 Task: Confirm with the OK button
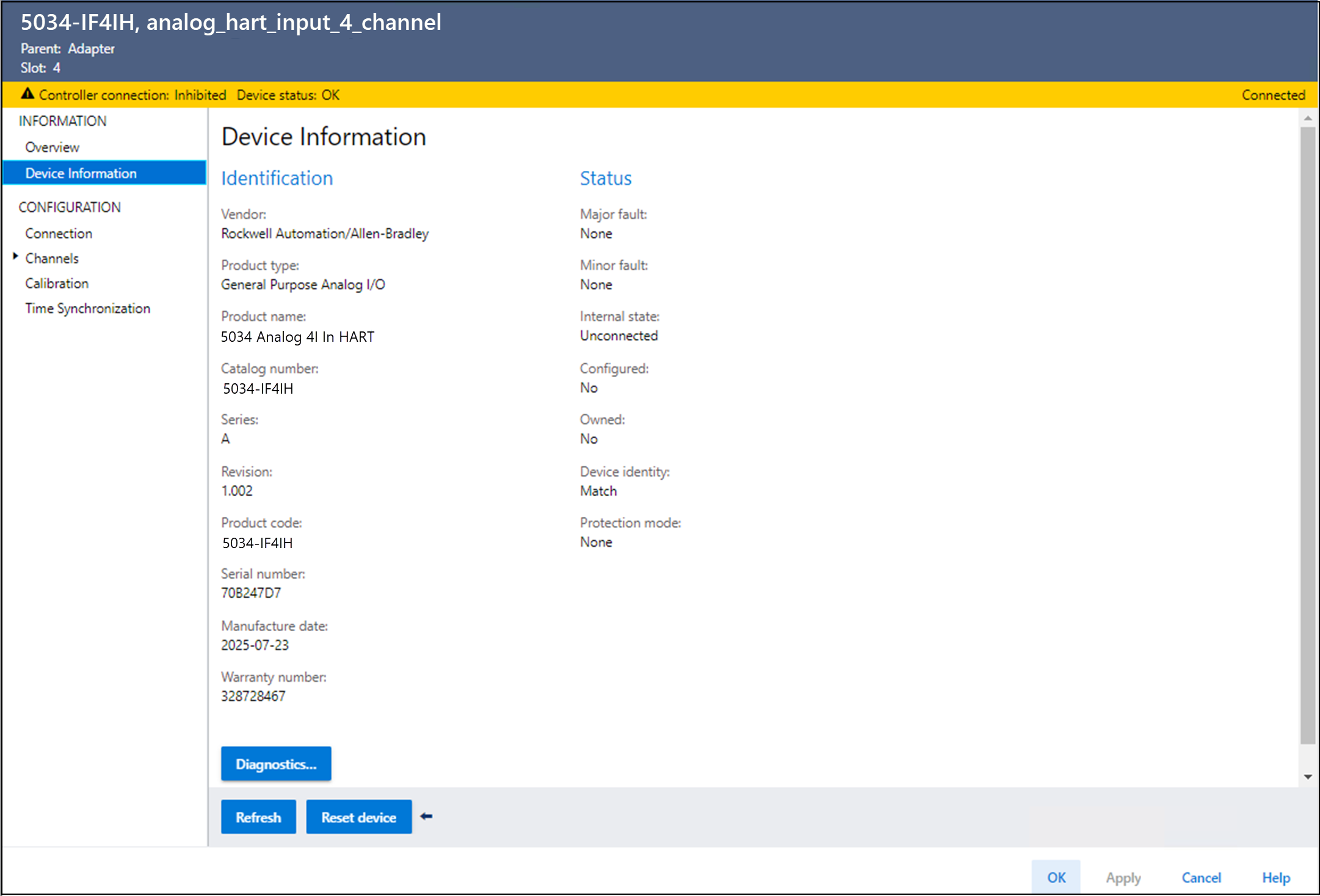(x=1056, y=877)
